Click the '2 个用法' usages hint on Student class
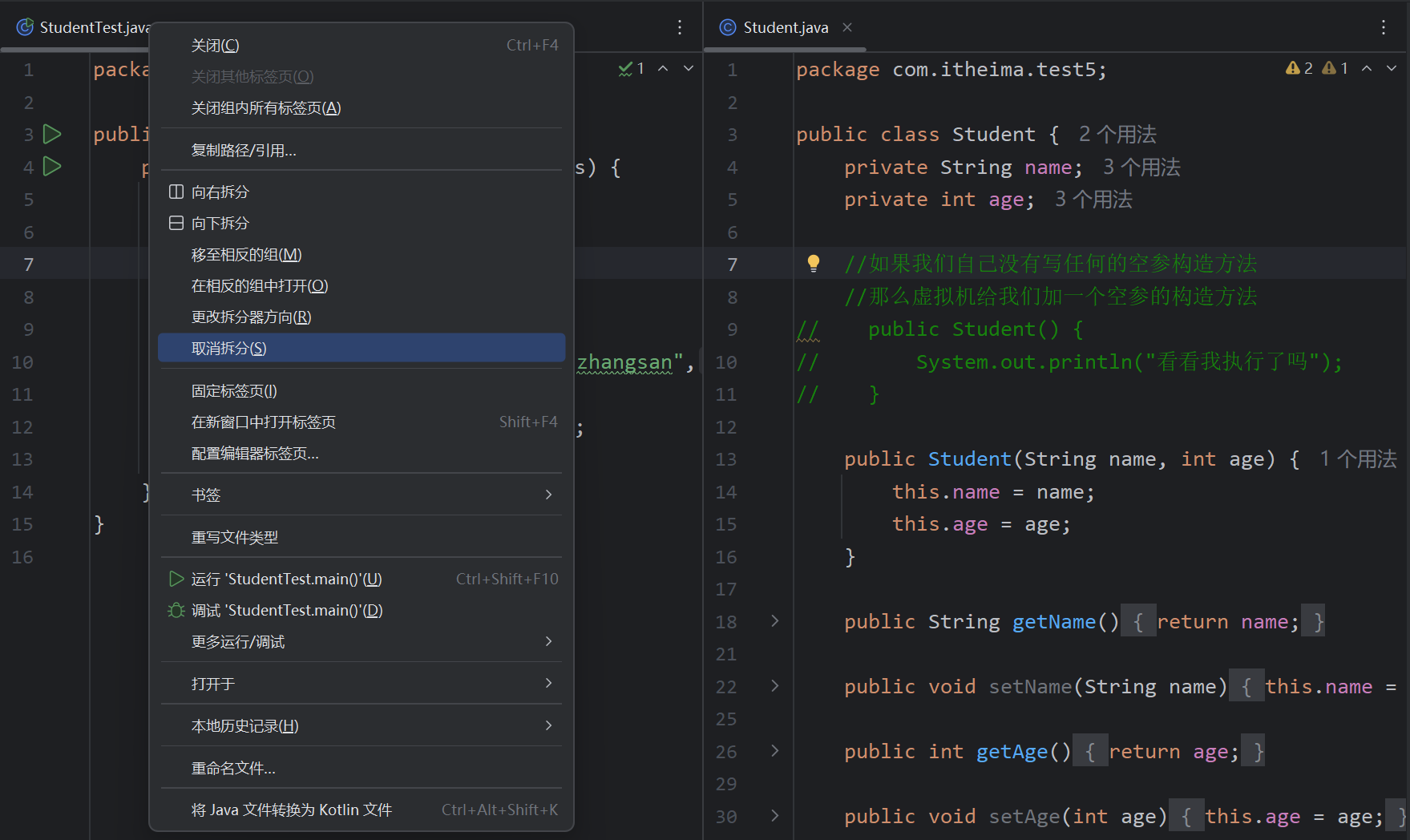Image resolution: width=1410 pixels, height=840 pixels. [x=1117, y=135]
